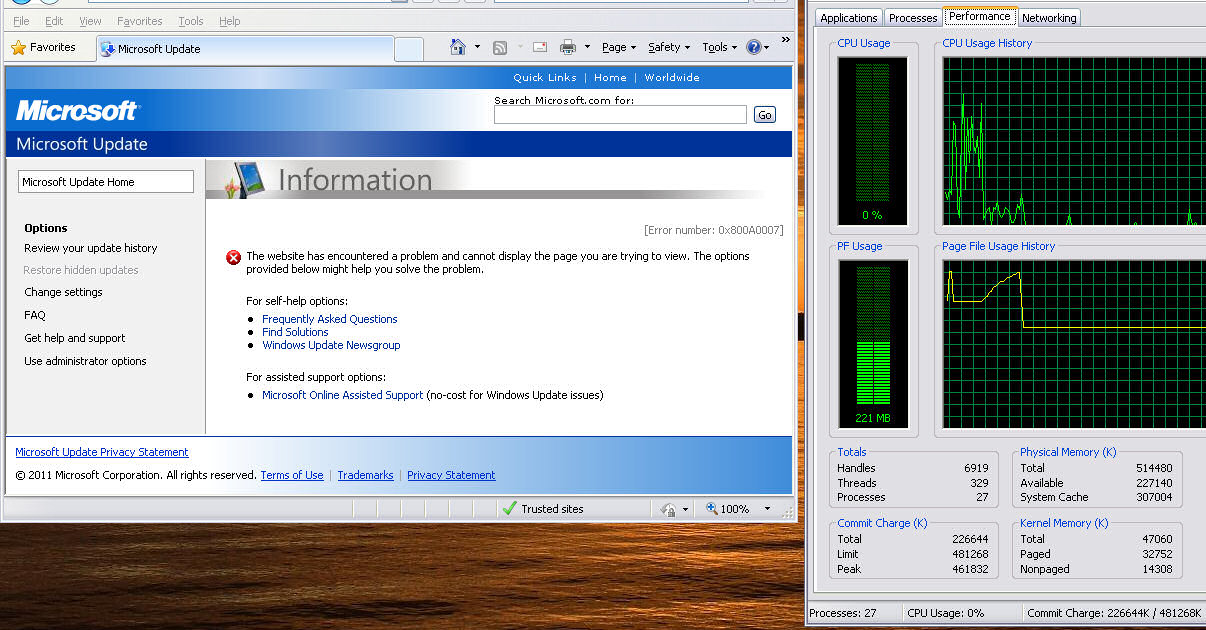Viewport: 1206px width, 630px height.
Task: Click the Print icon in the toolbar
Action: tap(568, 47)
